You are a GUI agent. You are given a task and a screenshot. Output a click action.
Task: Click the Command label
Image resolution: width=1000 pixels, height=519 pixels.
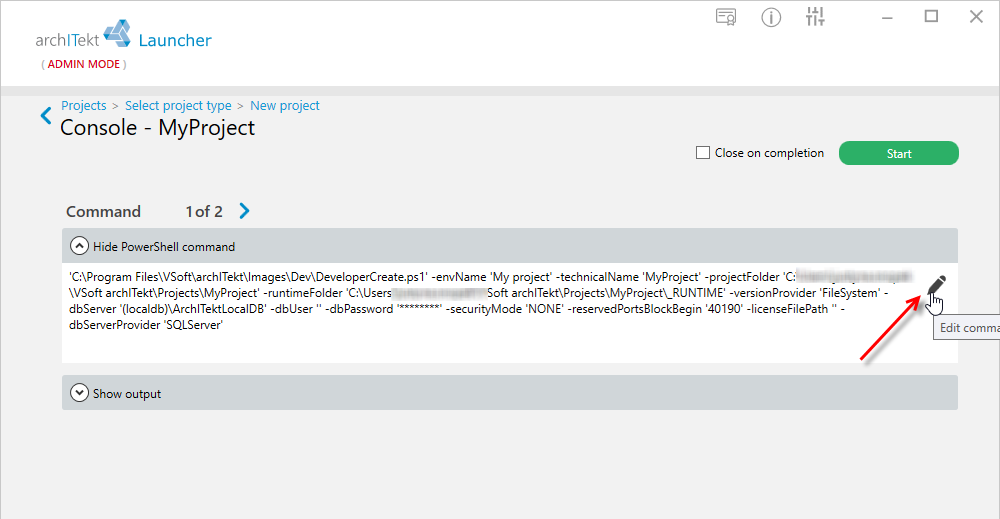103,212
